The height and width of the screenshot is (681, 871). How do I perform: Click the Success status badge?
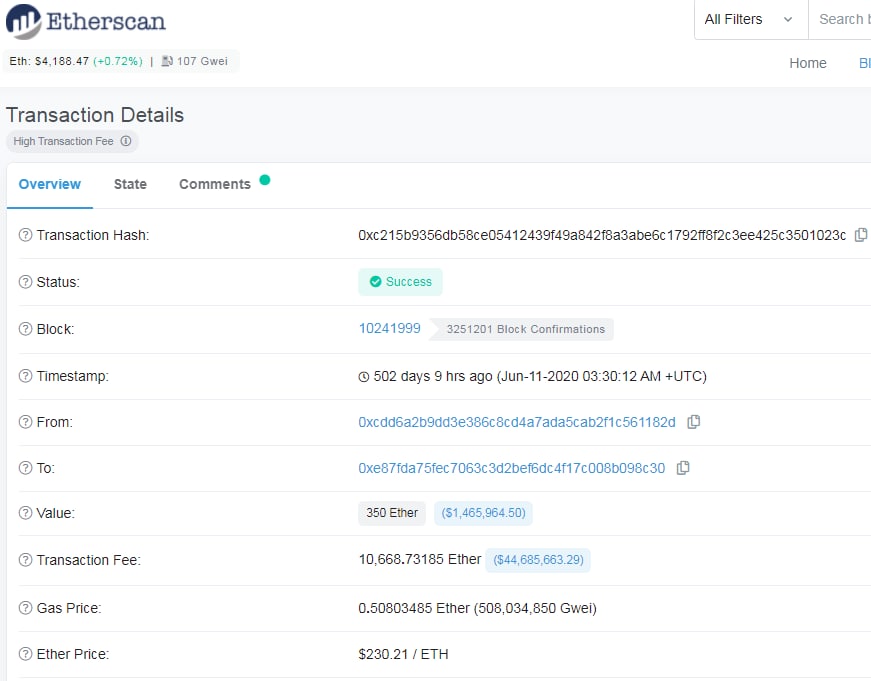(400, 282)
